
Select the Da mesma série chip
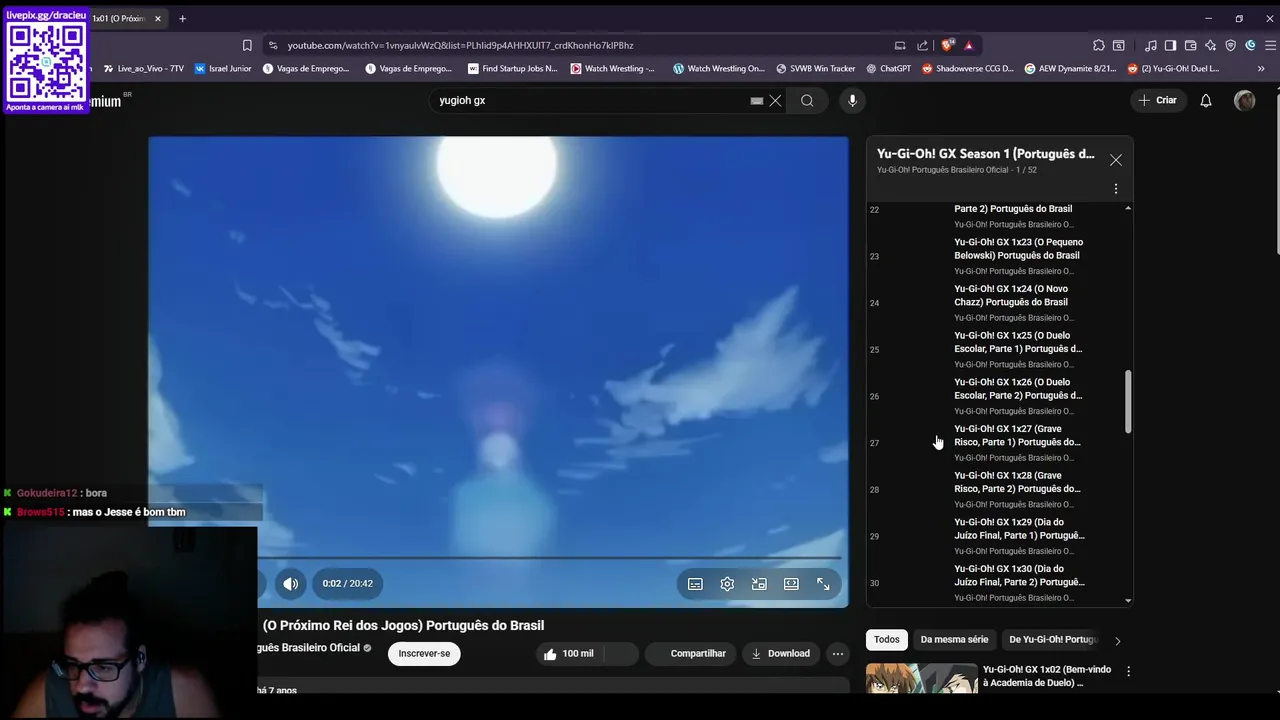pyautogui.click(x=954, y=640)
